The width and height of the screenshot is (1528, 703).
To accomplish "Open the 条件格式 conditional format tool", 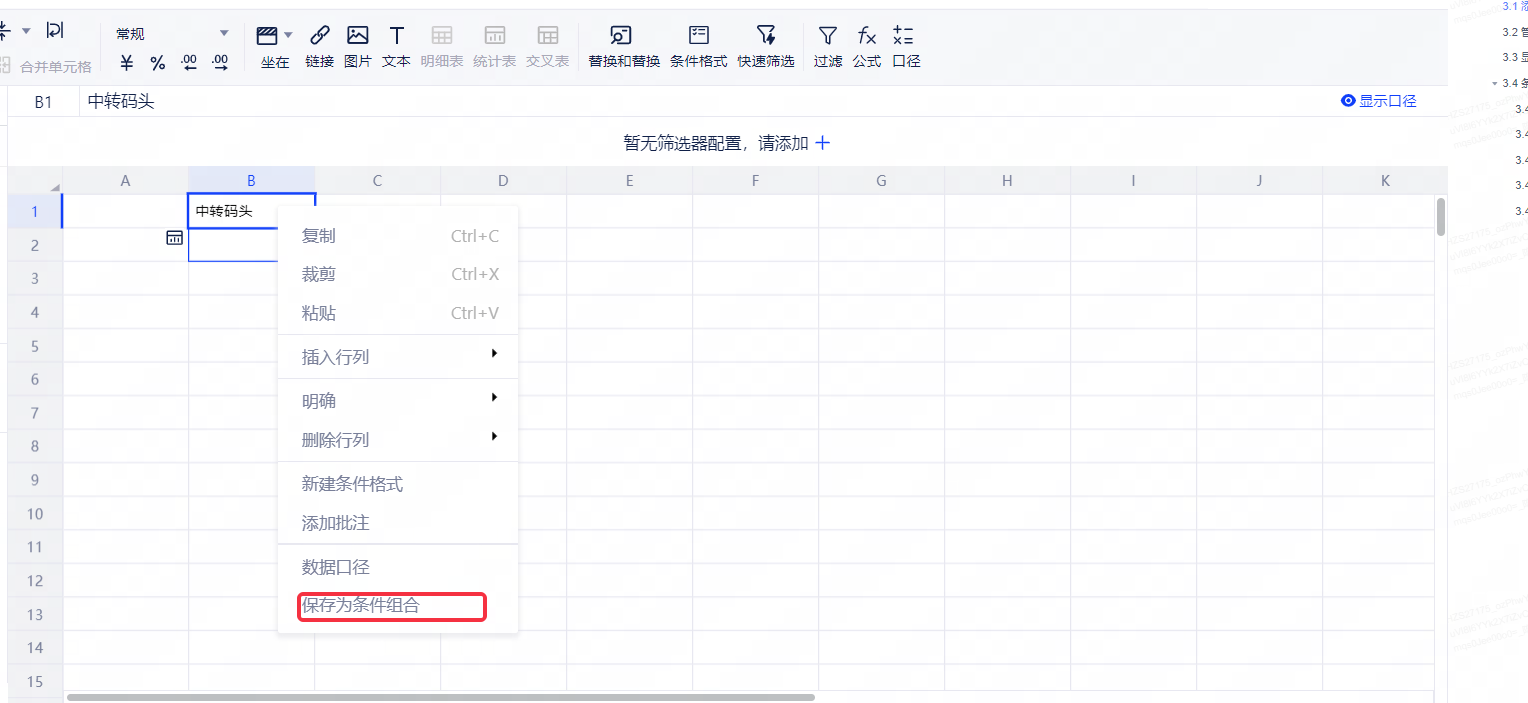I will tap(698, 37).
